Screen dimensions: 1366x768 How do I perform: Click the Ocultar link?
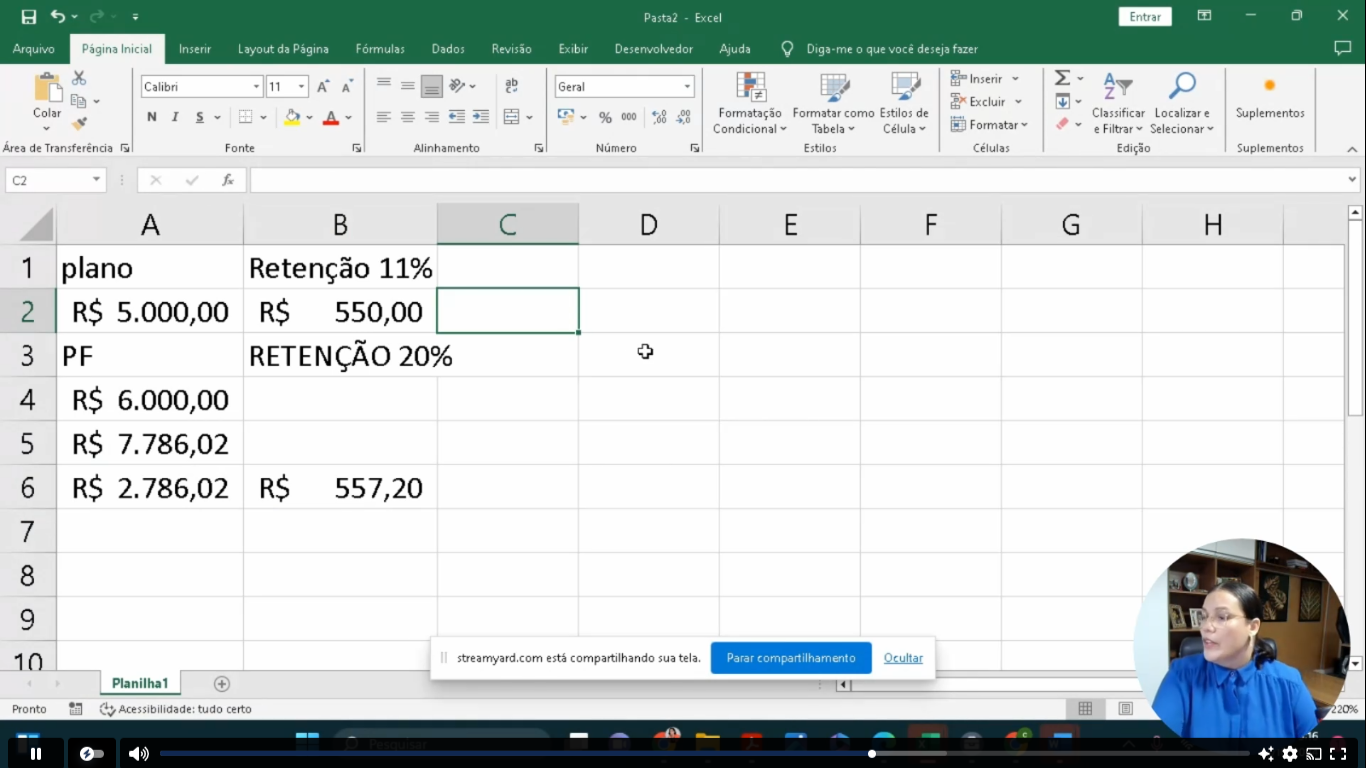pyautogui.click(x=903, y=658)
